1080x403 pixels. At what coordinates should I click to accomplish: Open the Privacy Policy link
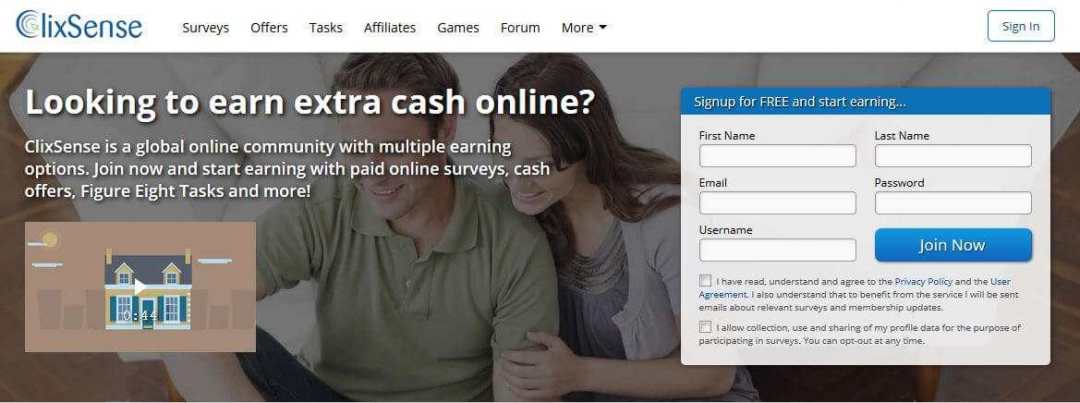coord(923,281)
